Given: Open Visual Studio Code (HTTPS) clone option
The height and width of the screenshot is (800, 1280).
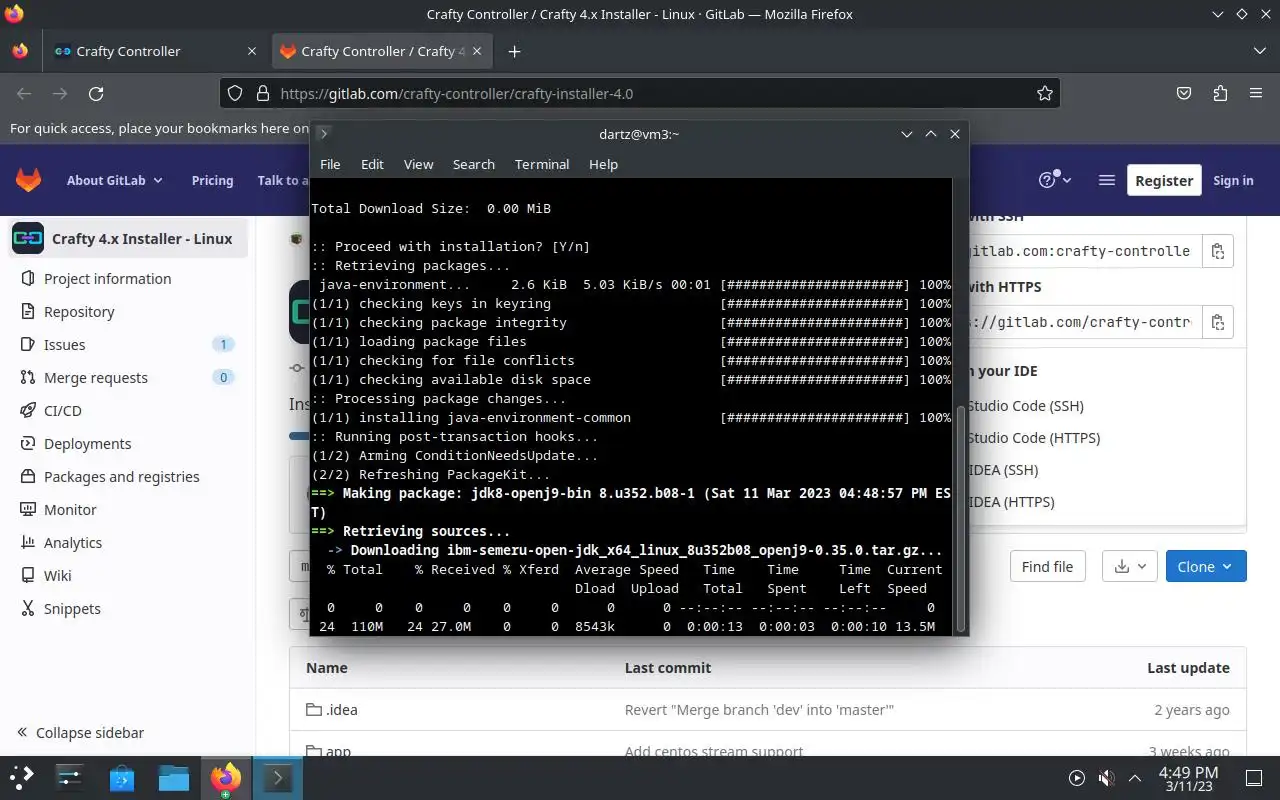Looking at the screenshot, I should point(1033,438).
